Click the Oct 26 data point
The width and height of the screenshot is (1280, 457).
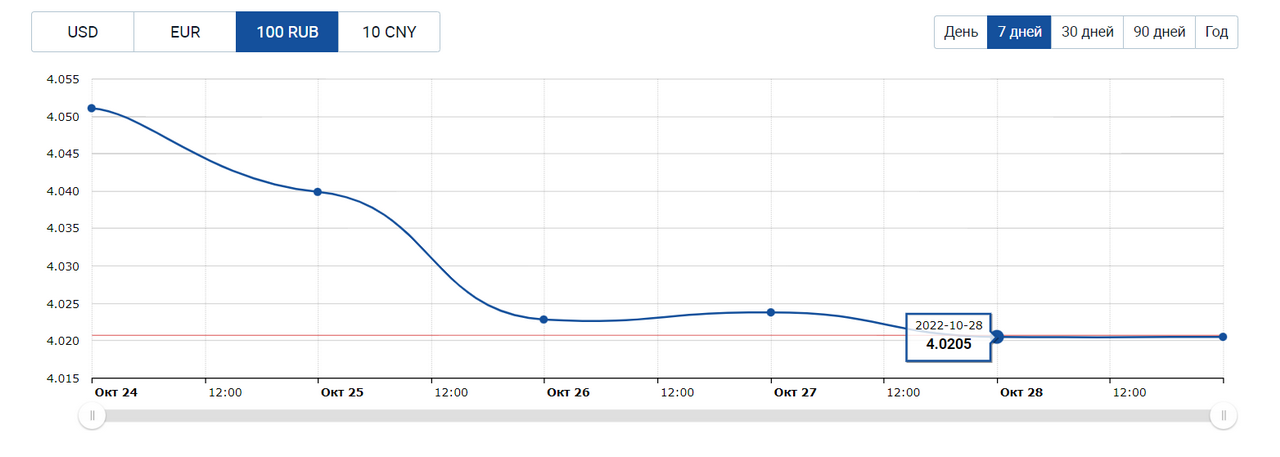click(544, 319)
